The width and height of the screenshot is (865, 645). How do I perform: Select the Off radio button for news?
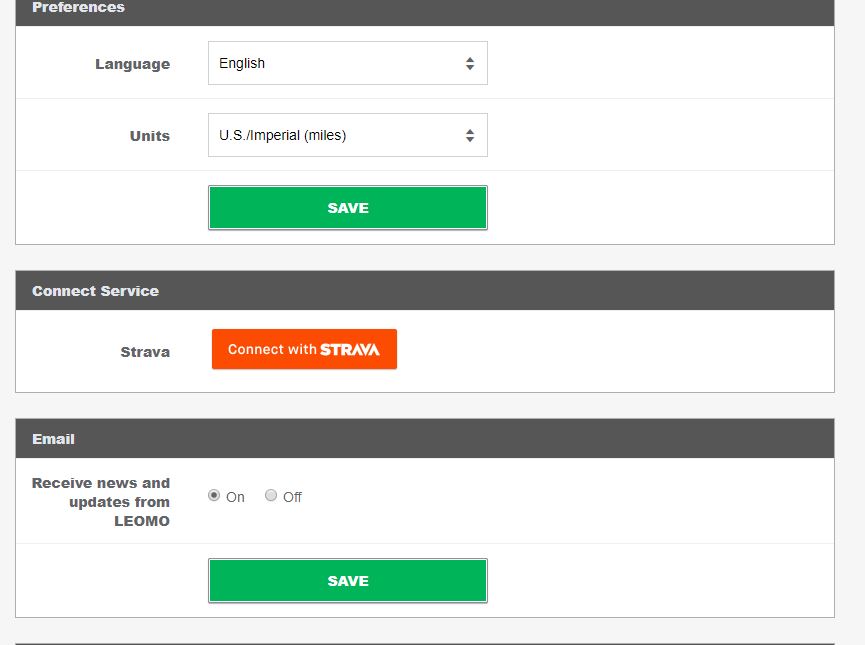[x=271, y=495]
